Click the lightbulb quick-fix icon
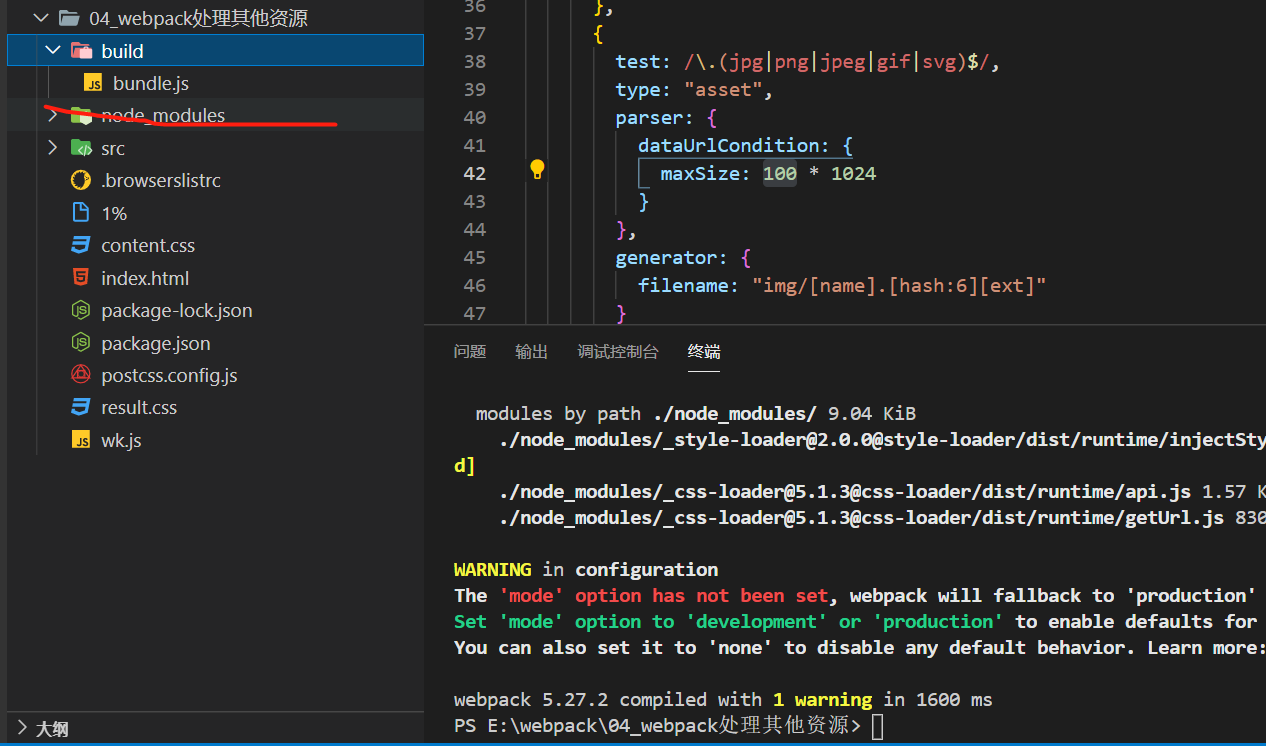The height and width of the screenshot is (746, 1266). (x=537, y=169)
